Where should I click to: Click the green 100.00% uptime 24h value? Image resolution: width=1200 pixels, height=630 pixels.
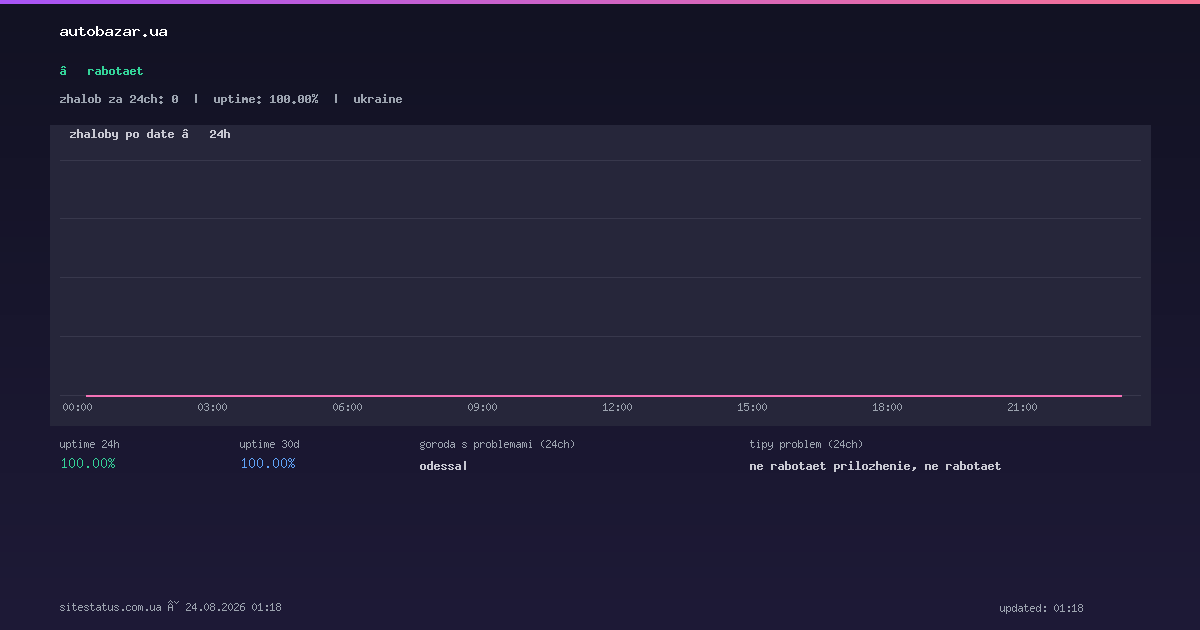tap(88, 464)
